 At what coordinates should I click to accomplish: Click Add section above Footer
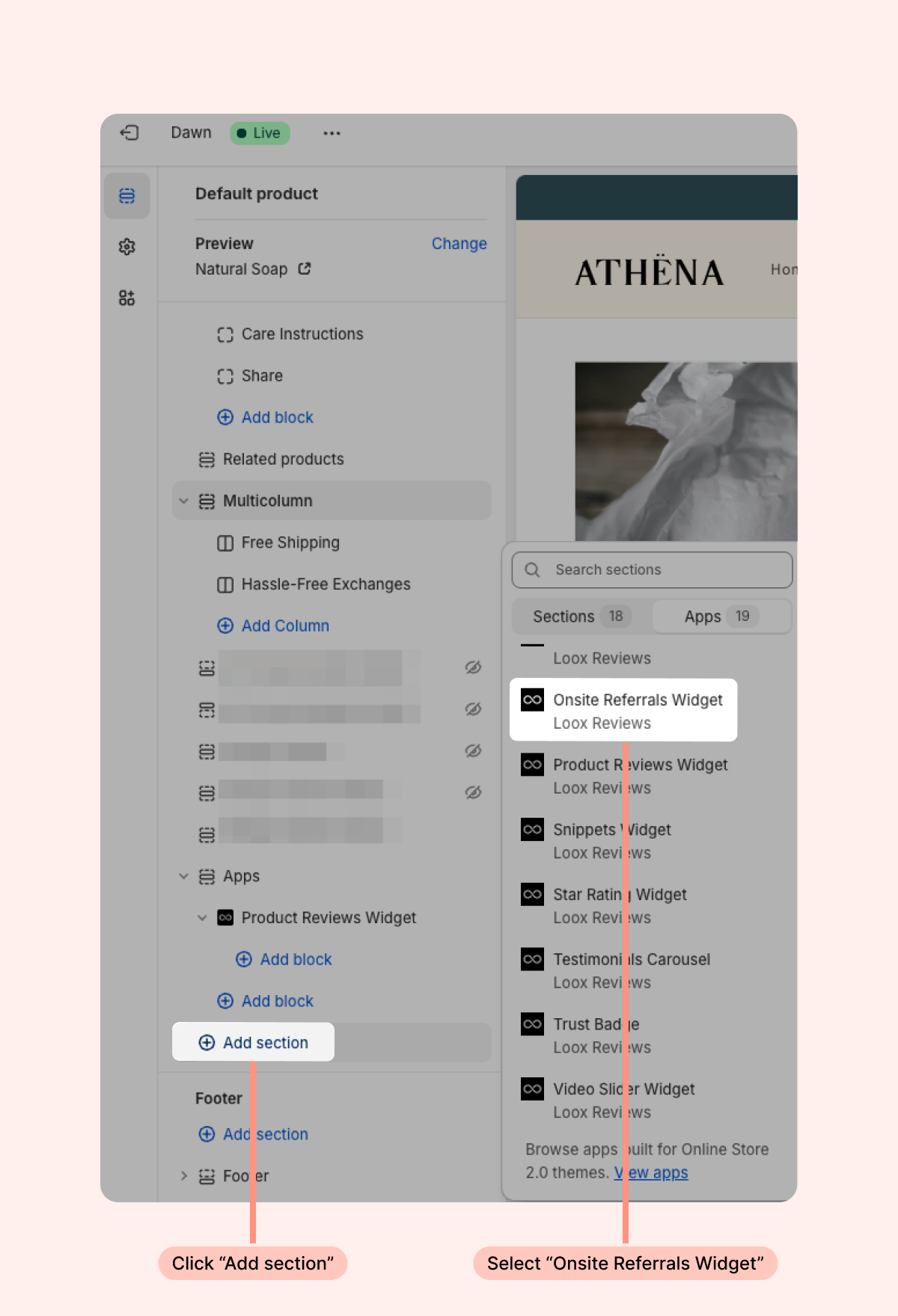click(x=254, y=1043)
